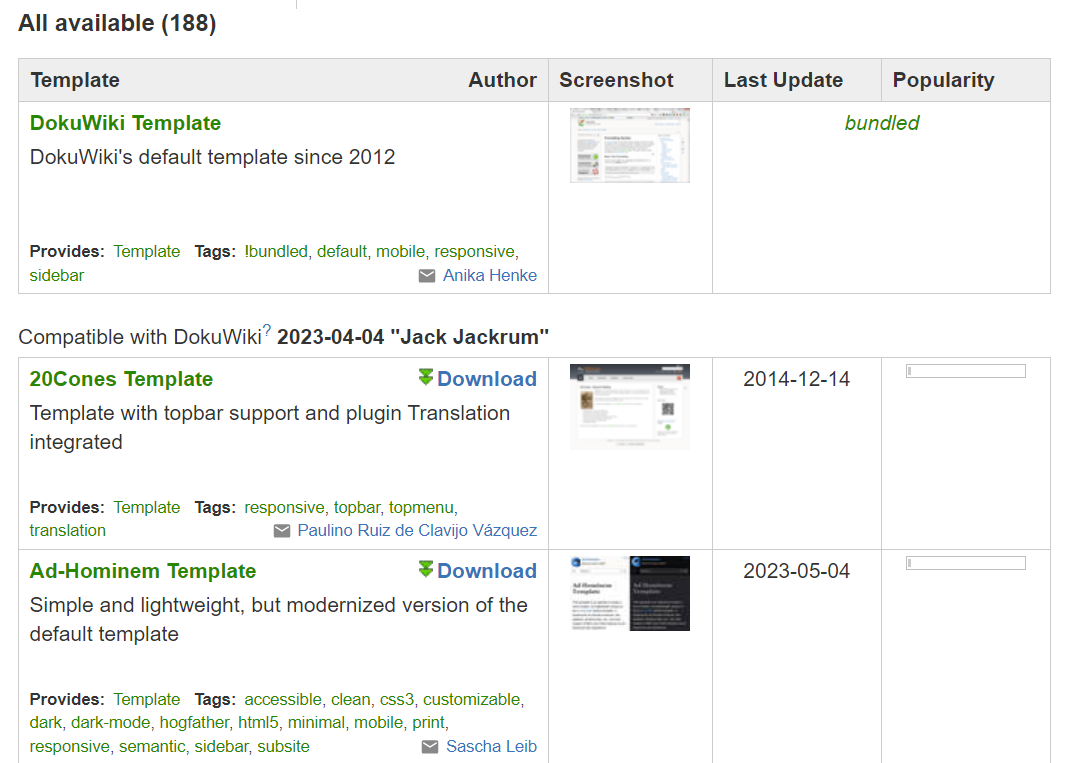Open the 20Cones Template screenshot thumbnail

point(630,406)
